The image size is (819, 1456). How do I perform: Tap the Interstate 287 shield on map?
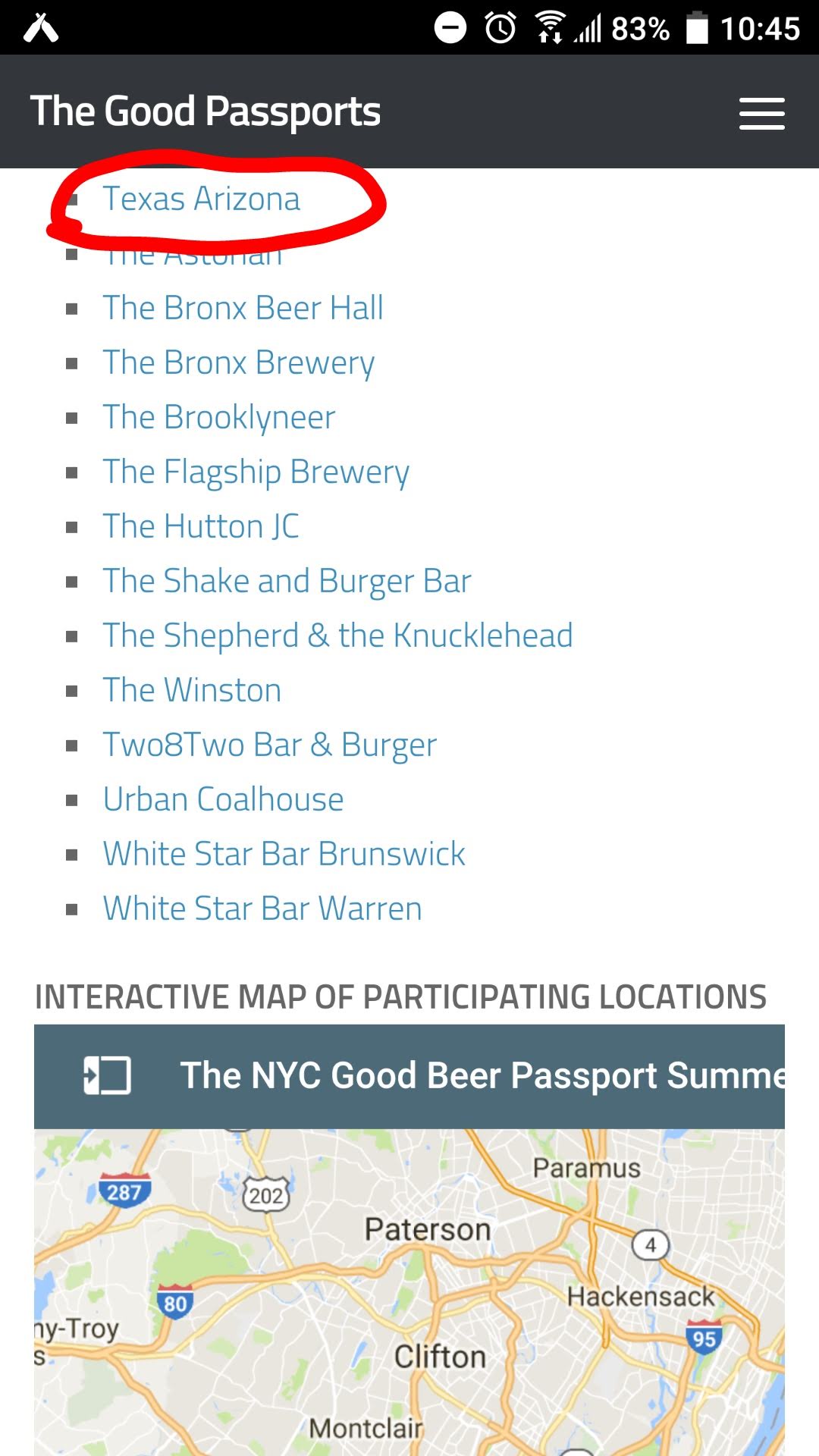124,1192
